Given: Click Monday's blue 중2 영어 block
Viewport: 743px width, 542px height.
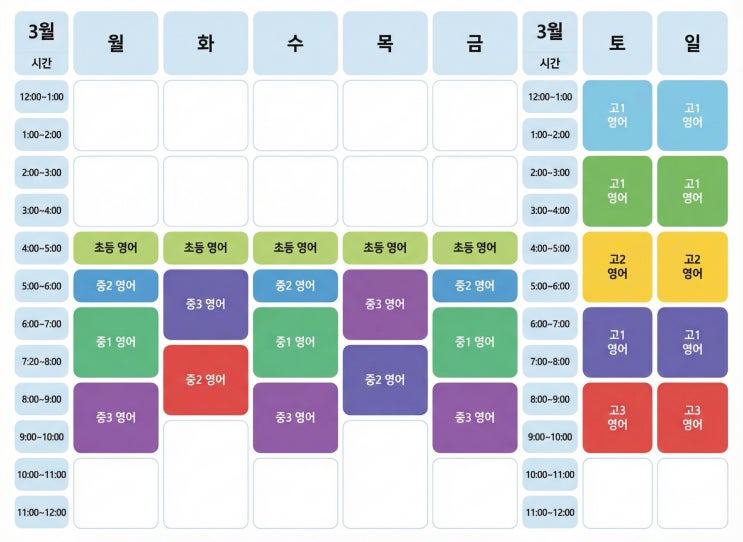Looking at the screenshot, I should pyautogui.click(x=116, y=286).
